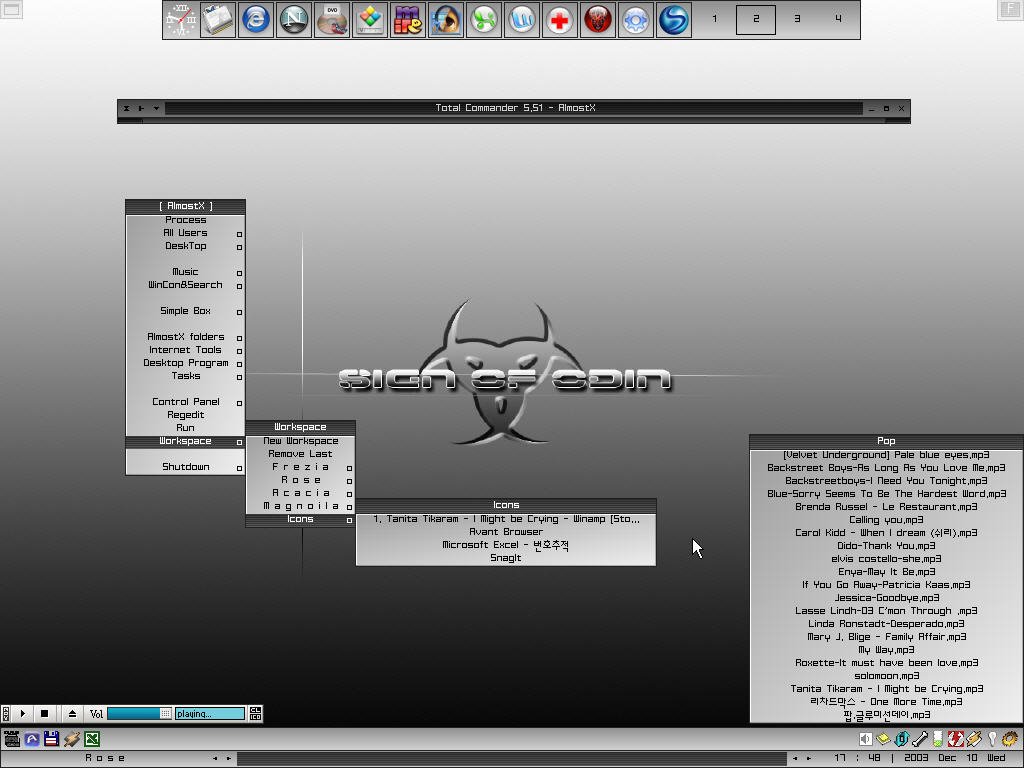Screen dimensions: 1024x768
Task: Play Enya-May It Be.mp3 in Pop list
Action: pyautogui.click(x=886, y=572)
